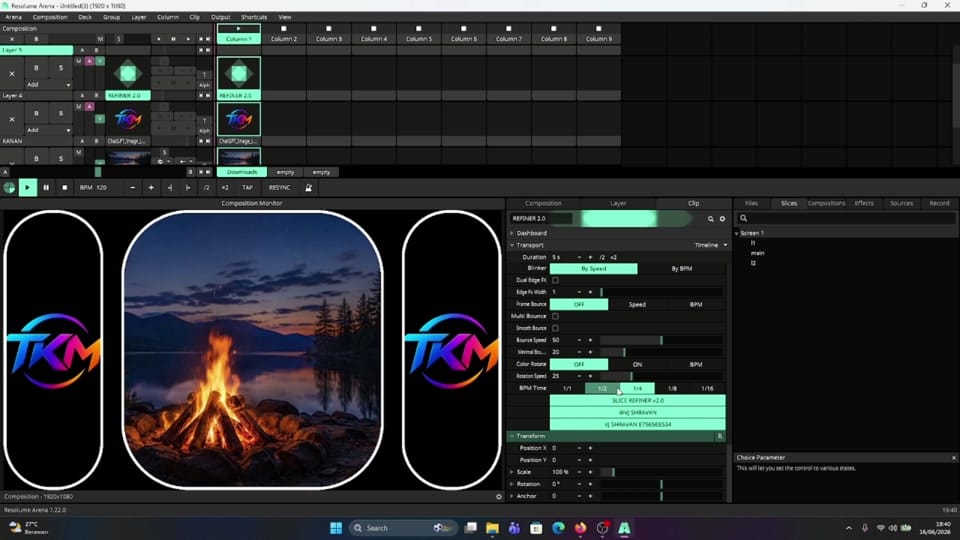Collapse the Transform section

coord(512,437)
